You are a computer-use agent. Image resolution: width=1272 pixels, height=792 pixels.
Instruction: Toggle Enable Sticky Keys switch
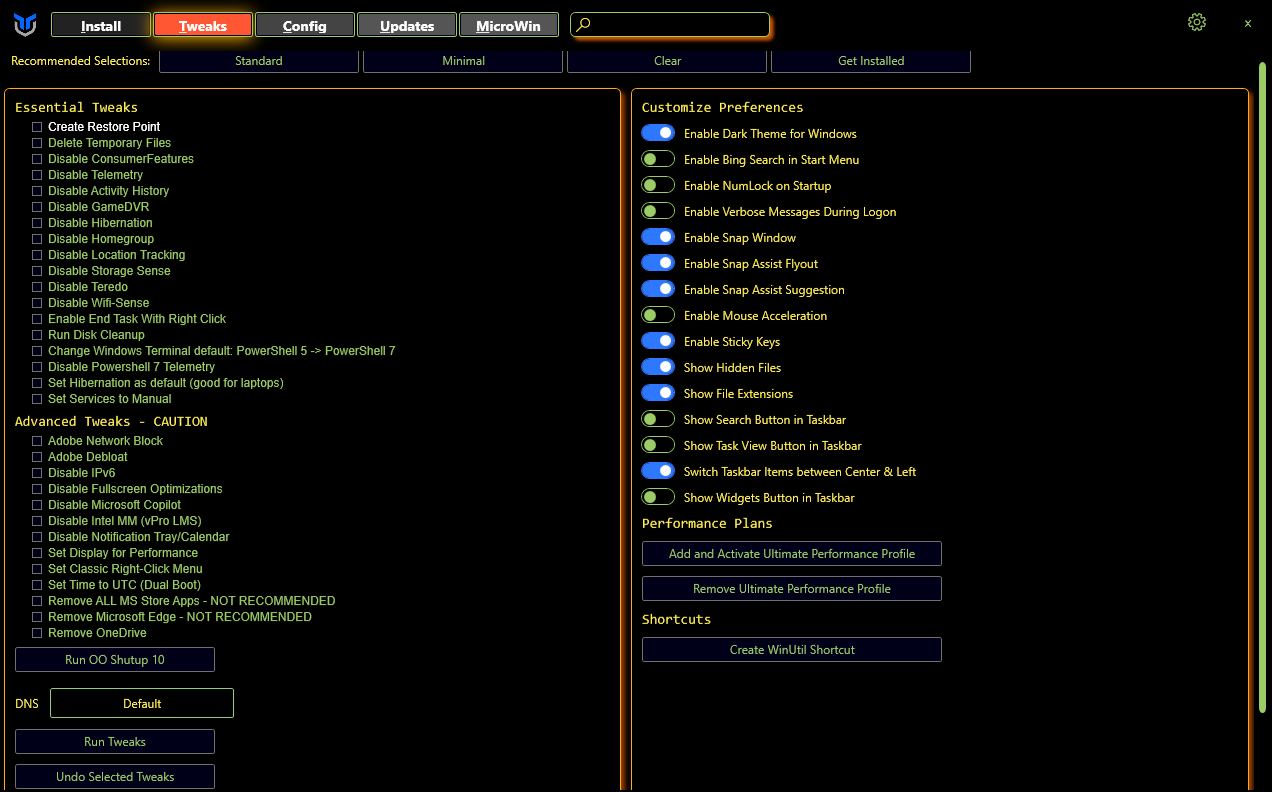pos(658,341)
